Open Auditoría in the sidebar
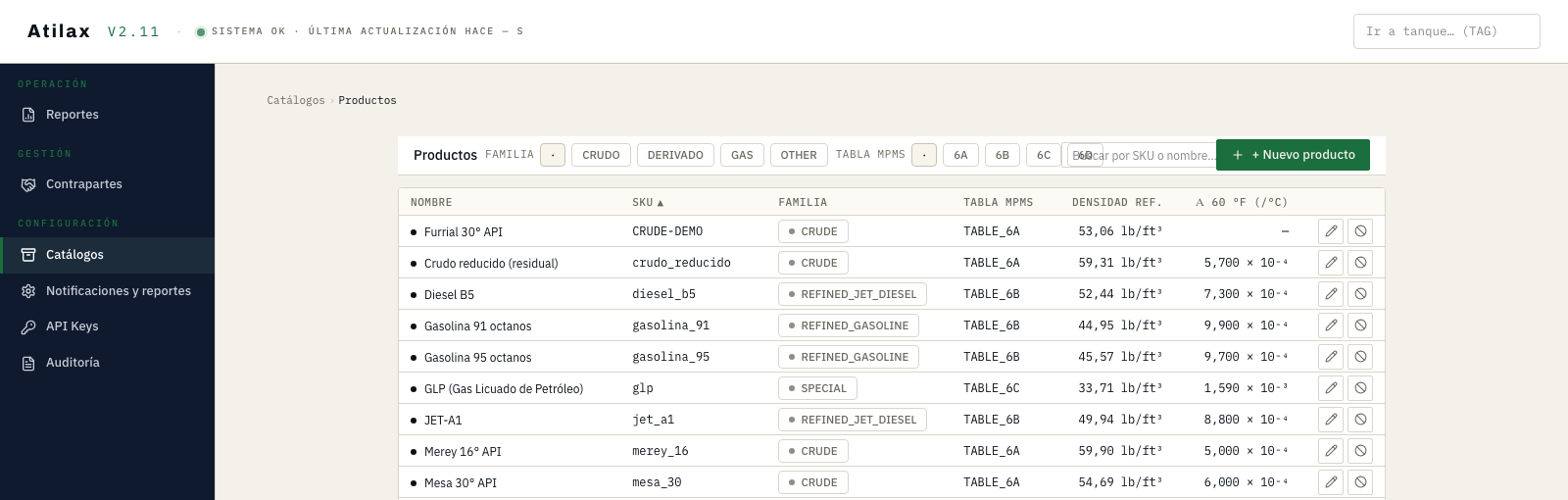Screen dimensions: 1568x500 pyautogui.click(x=107, y=363)
